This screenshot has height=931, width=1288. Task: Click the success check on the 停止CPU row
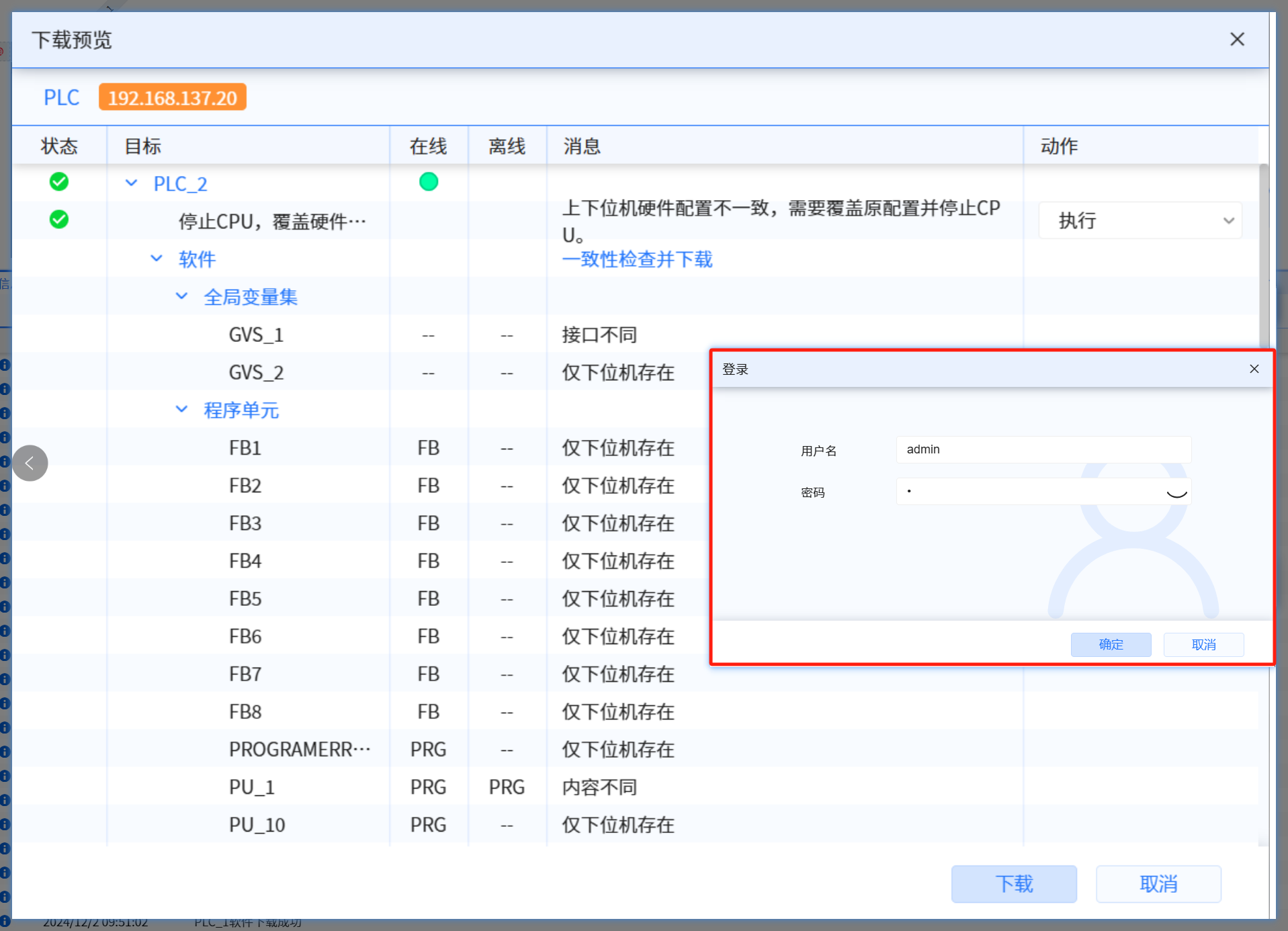tap(58, 219)
